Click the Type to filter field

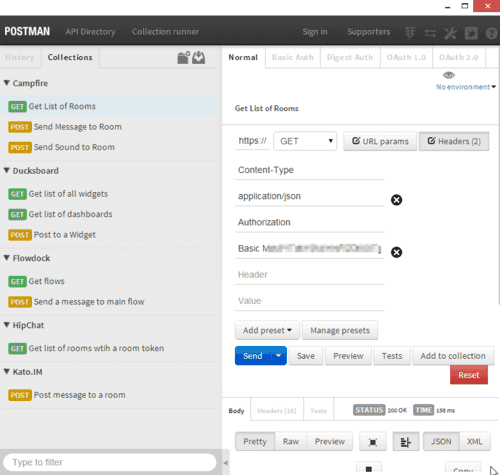click(x=110, y=462)
